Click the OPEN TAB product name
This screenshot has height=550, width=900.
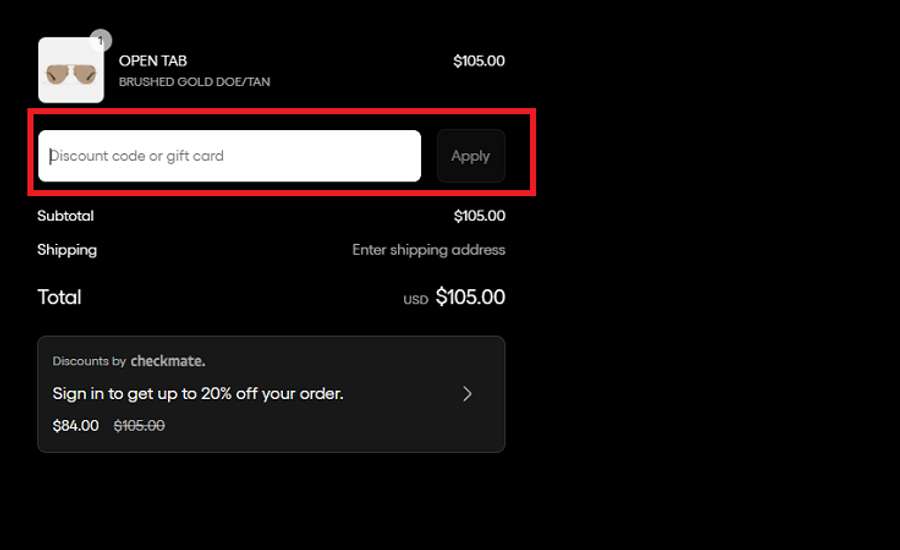[x=153, y=61]
